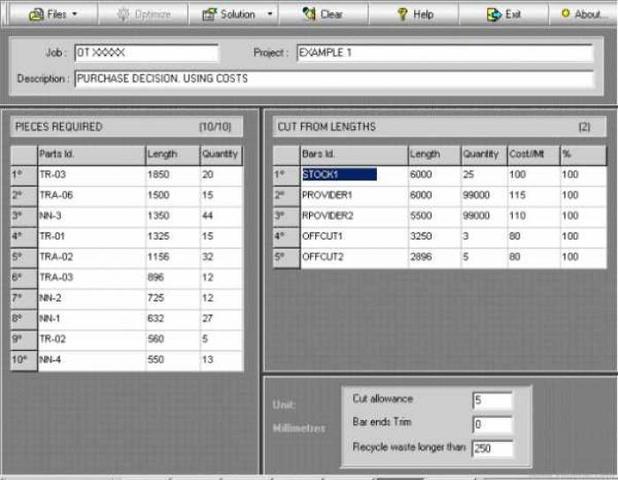Image resolution: width=618 pixels, height=480 pixels.
Task: Click Pieces Required Quantity column header
Action: point(221,155)
